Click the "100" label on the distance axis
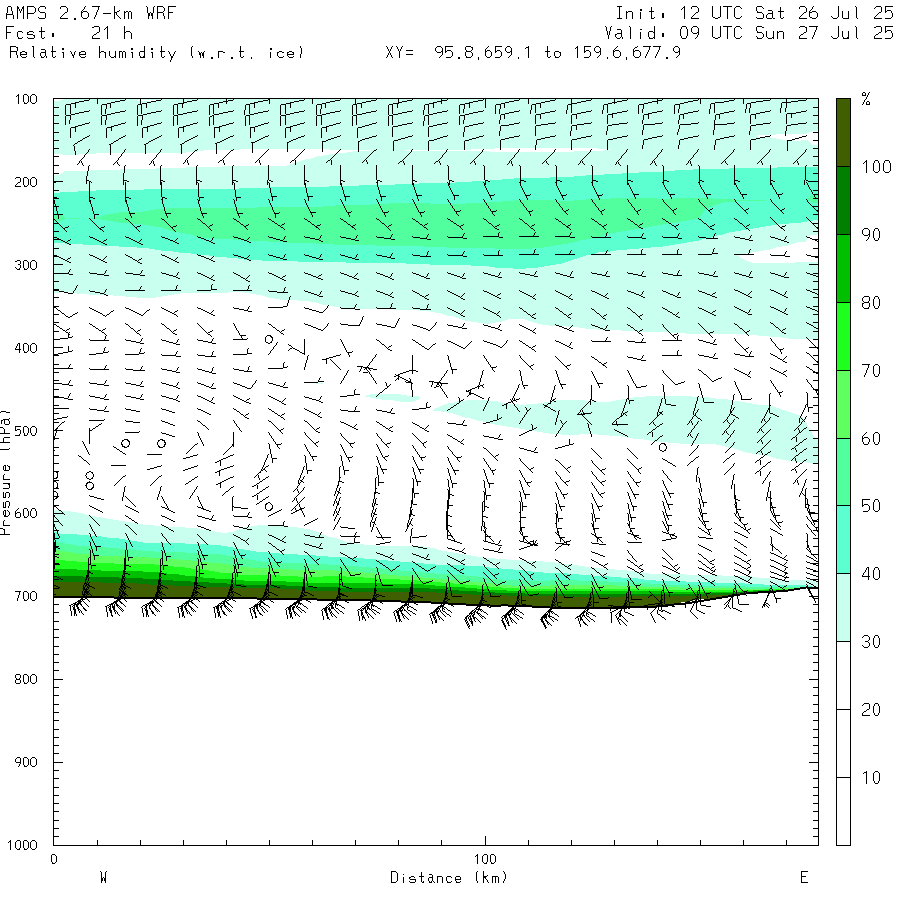The image size is (900, 900). 485,859
